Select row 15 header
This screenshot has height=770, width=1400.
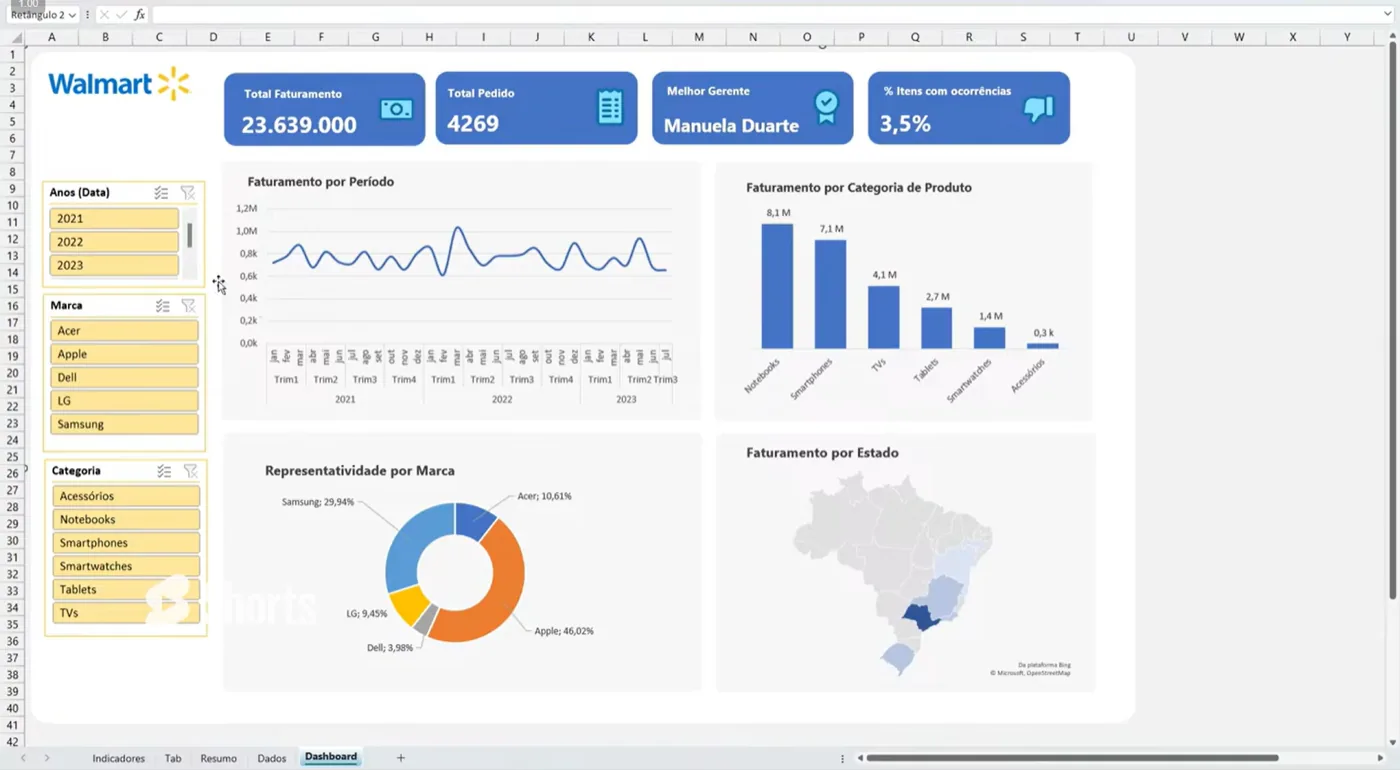click(13, 289)
